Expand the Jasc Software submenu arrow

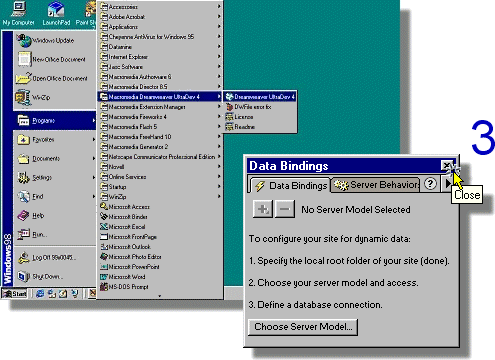219,66
